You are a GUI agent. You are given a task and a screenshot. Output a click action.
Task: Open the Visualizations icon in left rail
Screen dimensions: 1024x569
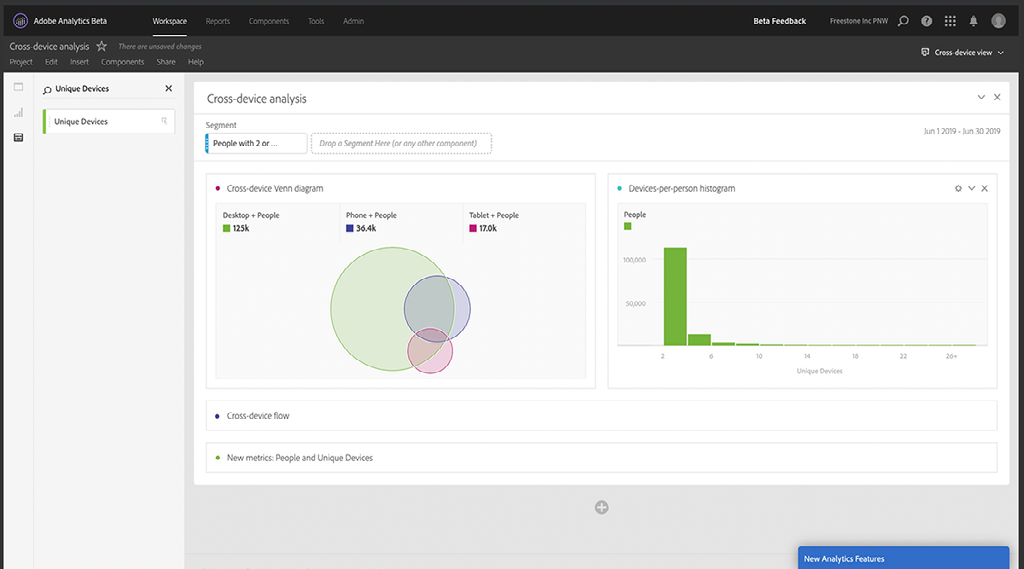coord(18,112)
